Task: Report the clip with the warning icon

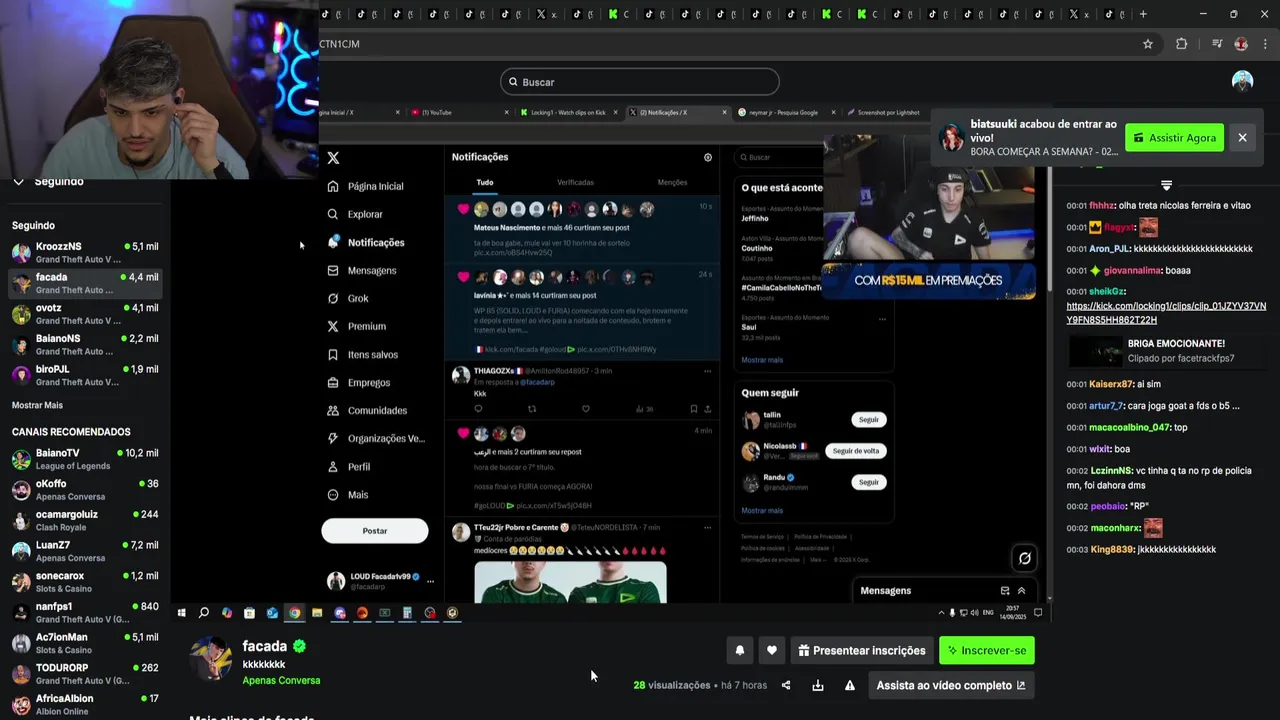Action: [850, 685]
